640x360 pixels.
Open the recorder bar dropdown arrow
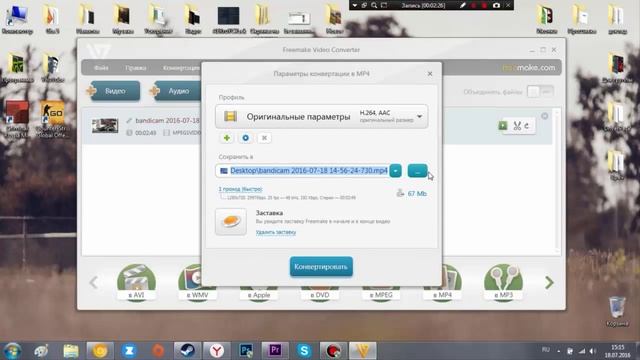355,5
